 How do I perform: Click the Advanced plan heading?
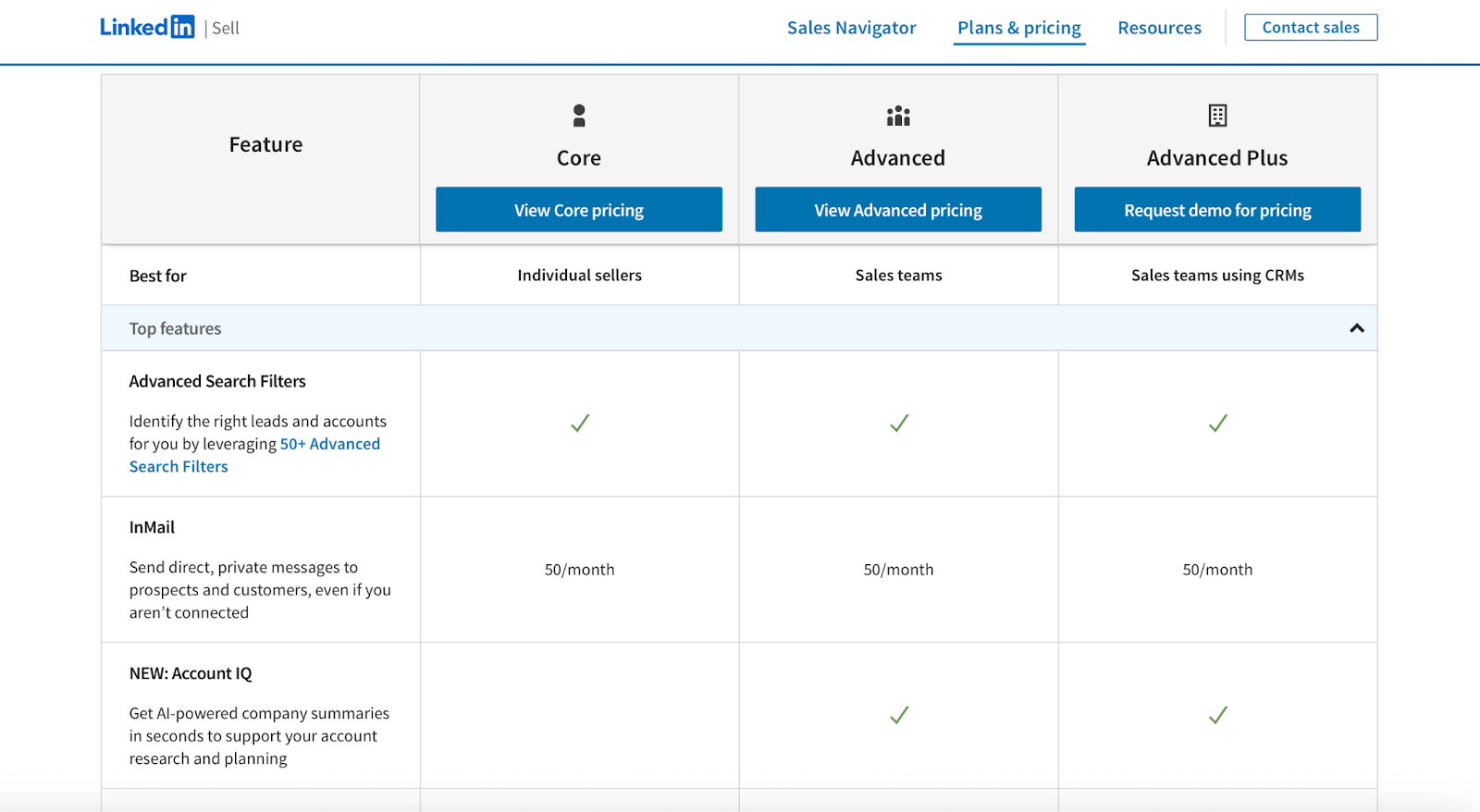[x=898, y=158]
